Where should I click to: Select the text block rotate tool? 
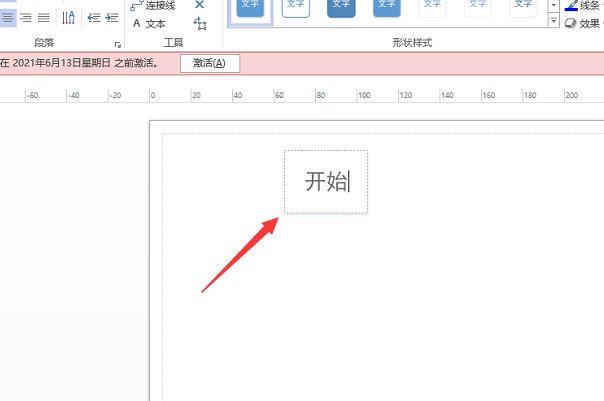point(200,24)
